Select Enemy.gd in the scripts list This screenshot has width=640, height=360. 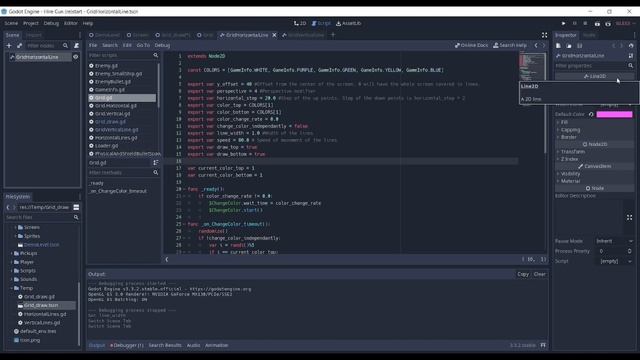point(106,66)
